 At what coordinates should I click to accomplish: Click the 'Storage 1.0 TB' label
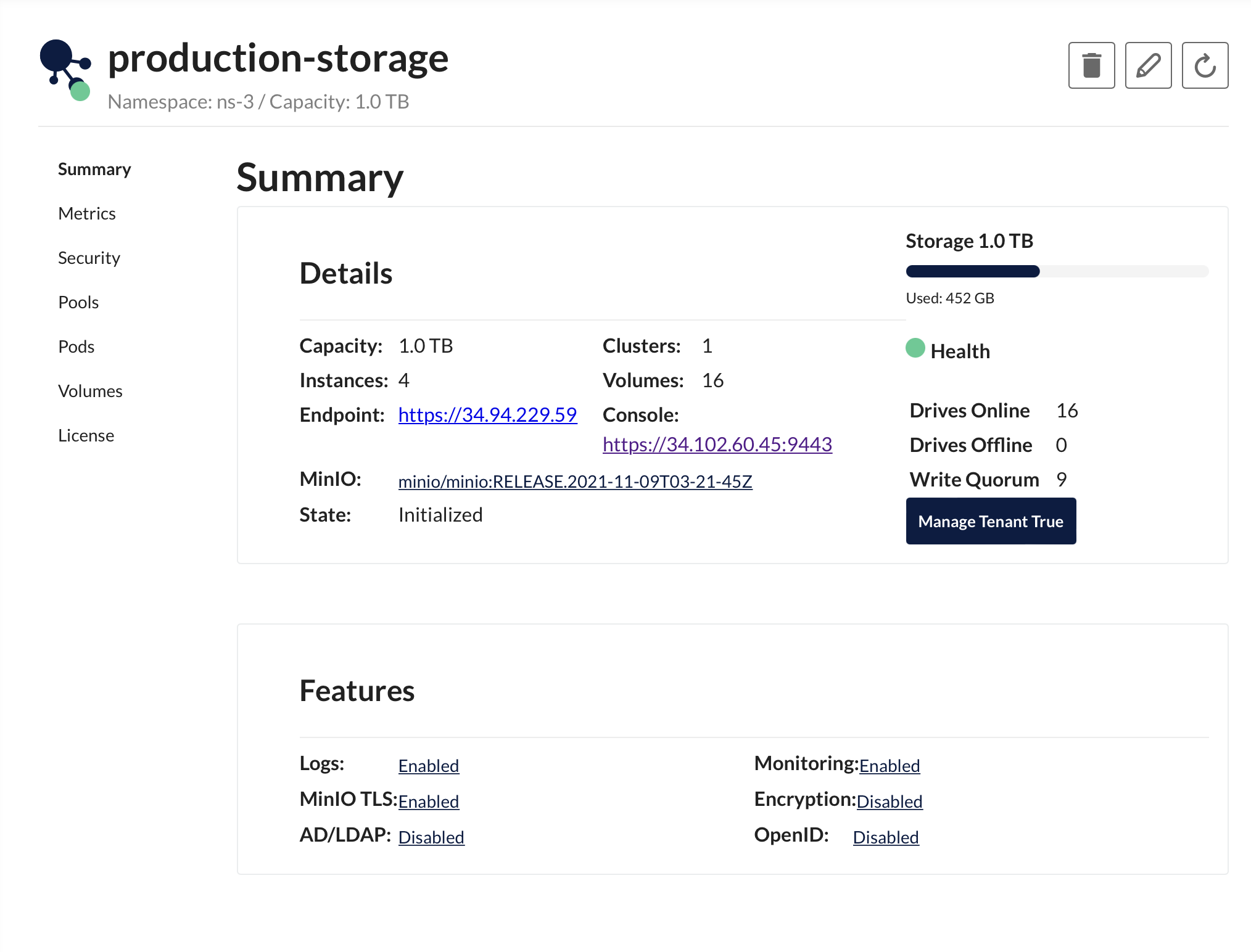point(969,241)
